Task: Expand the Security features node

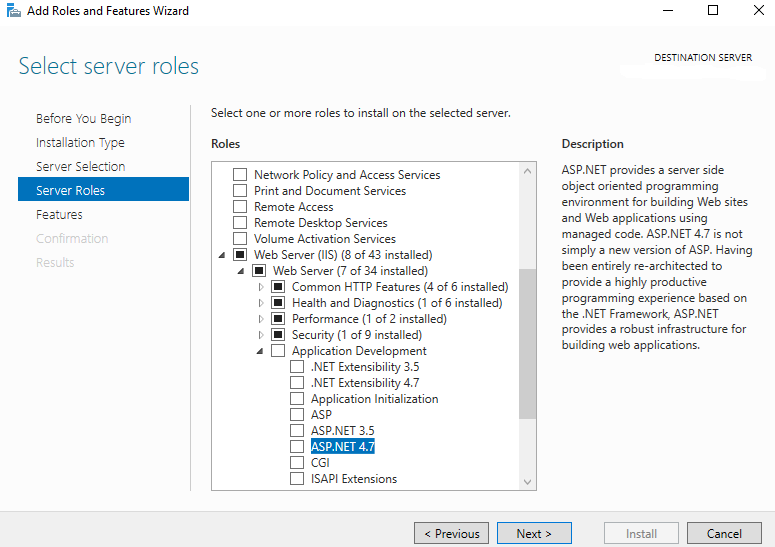Action: coord(261,335)
